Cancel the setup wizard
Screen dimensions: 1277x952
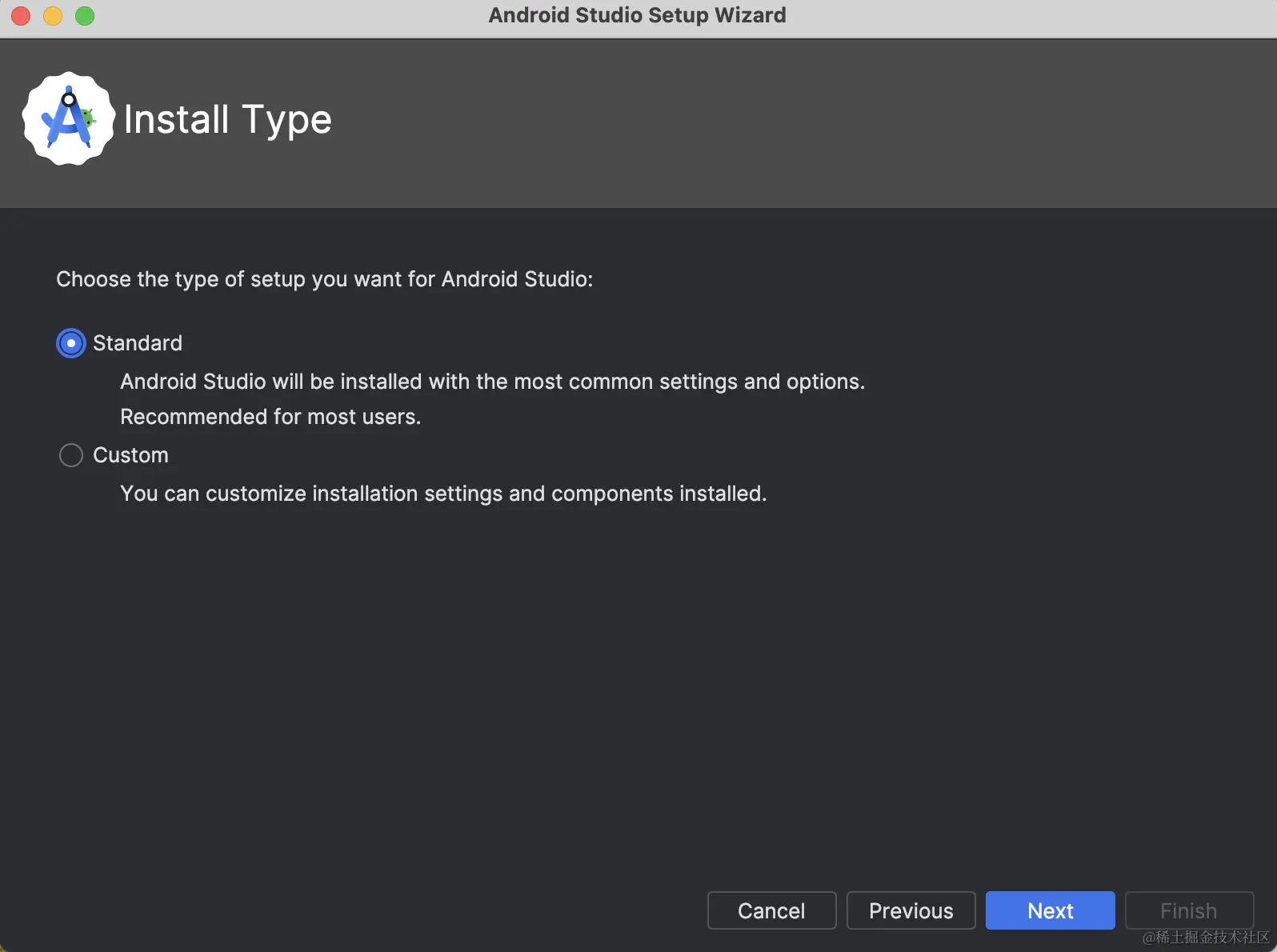click(x=771, y=910)
